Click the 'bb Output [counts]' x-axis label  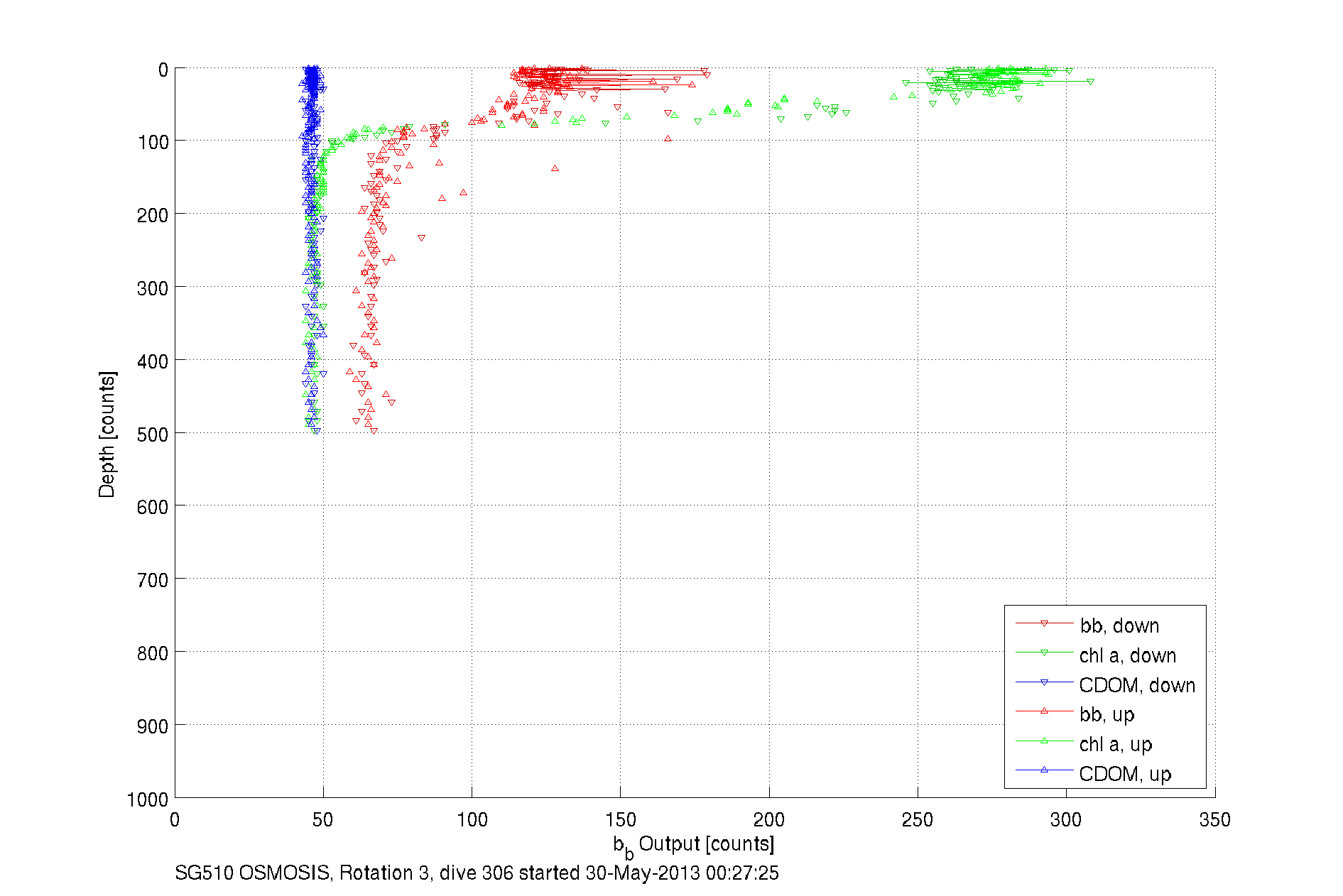point(693,846)
